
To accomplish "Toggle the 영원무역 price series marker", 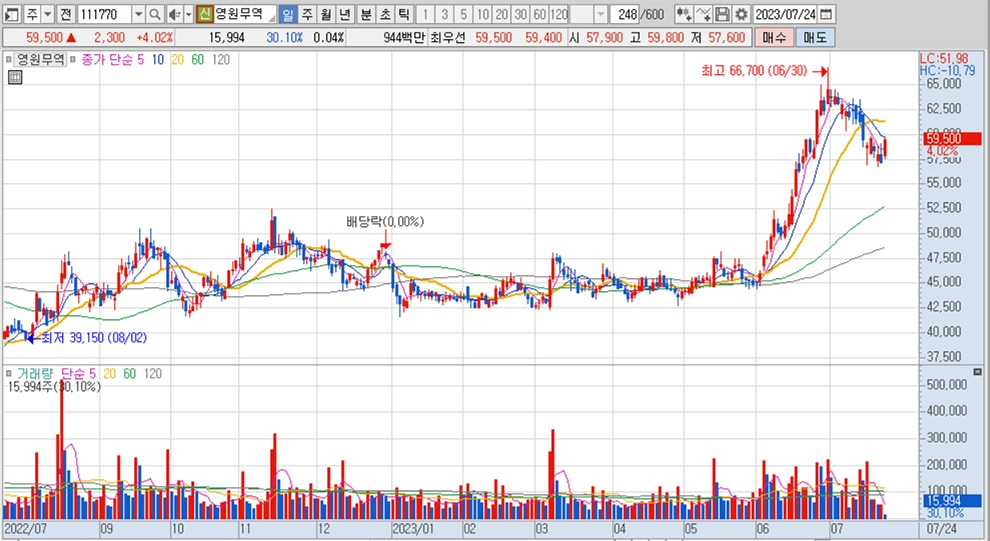I will click(x=10, y=60).
